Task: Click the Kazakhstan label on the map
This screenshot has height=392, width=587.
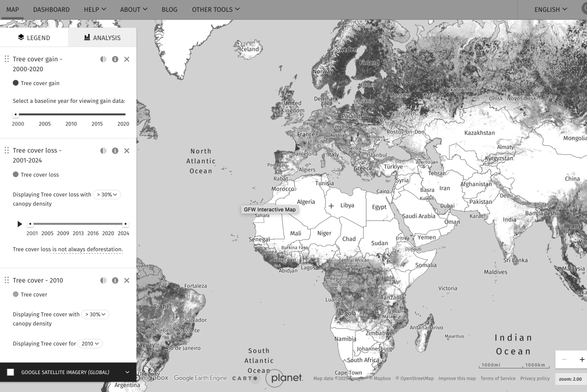Action: click(480, 133)
